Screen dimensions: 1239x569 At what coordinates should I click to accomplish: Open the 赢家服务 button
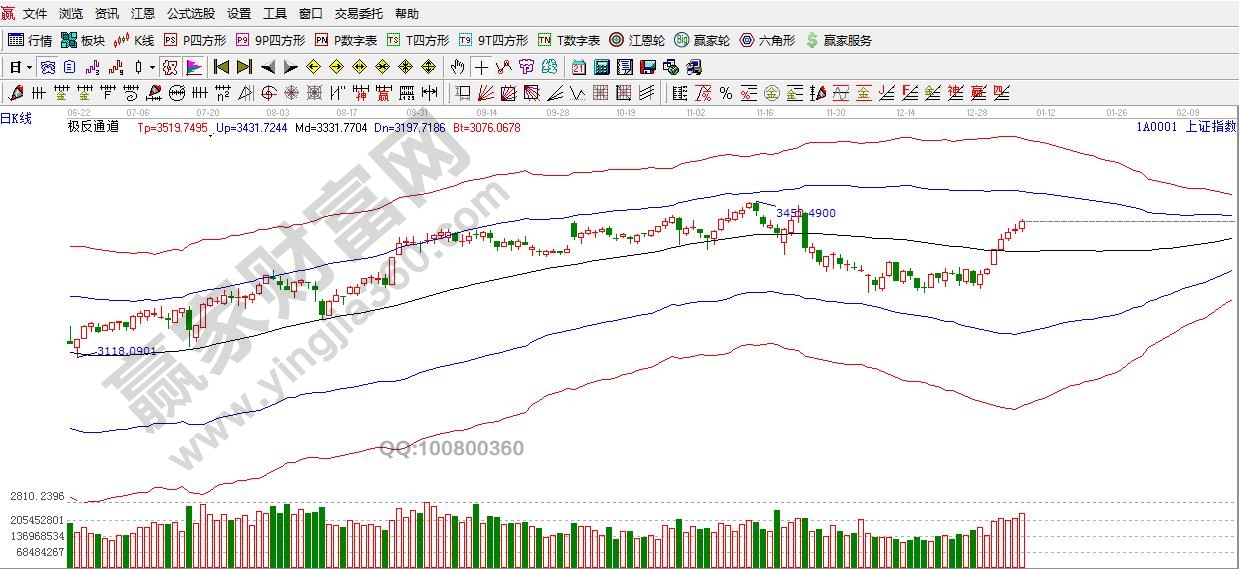tap(838, 41)
